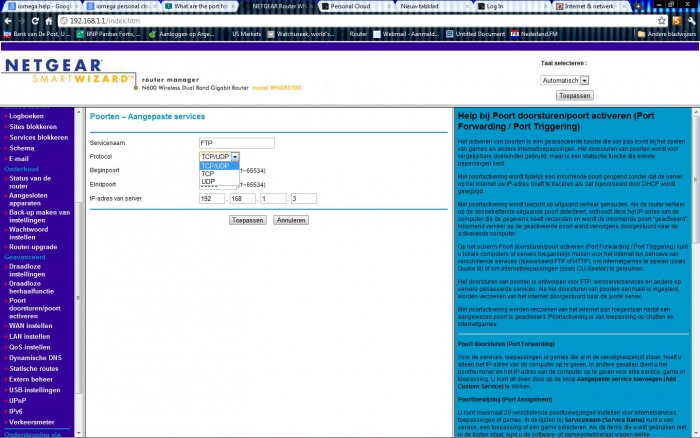
Task: Open 'Schema' in sidebar
Action: coord(21,148)
